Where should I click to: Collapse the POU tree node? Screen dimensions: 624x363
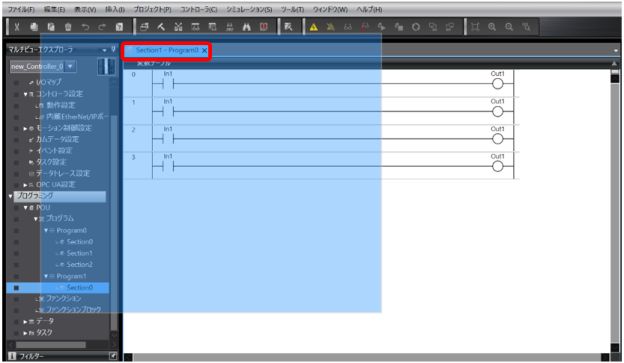click(25, 208)
